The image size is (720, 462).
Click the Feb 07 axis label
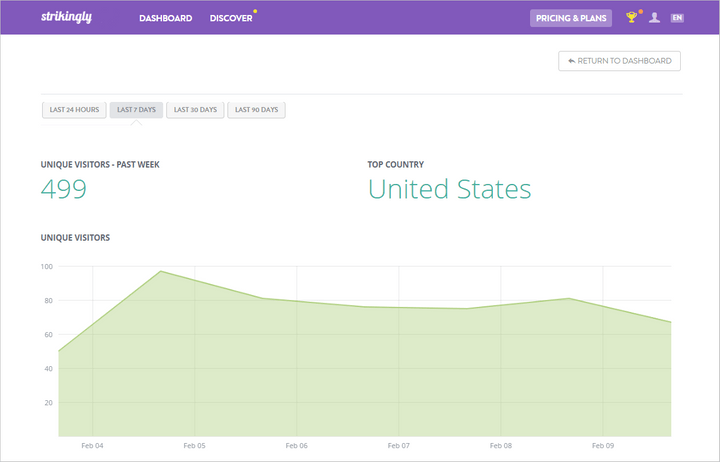398,446
